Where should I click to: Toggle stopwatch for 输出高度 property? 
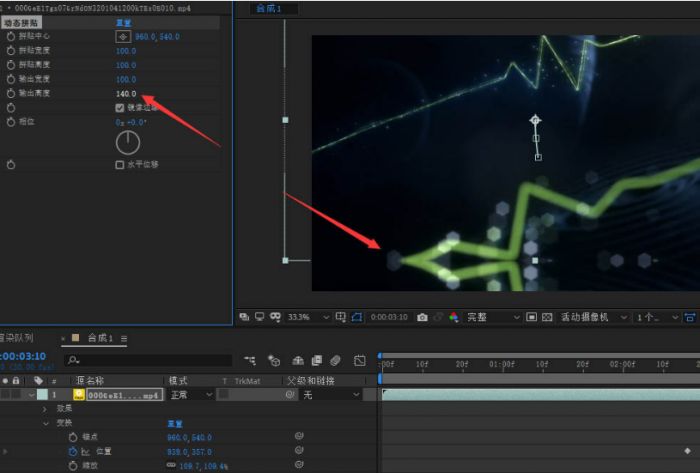click(x=11, y=93)
